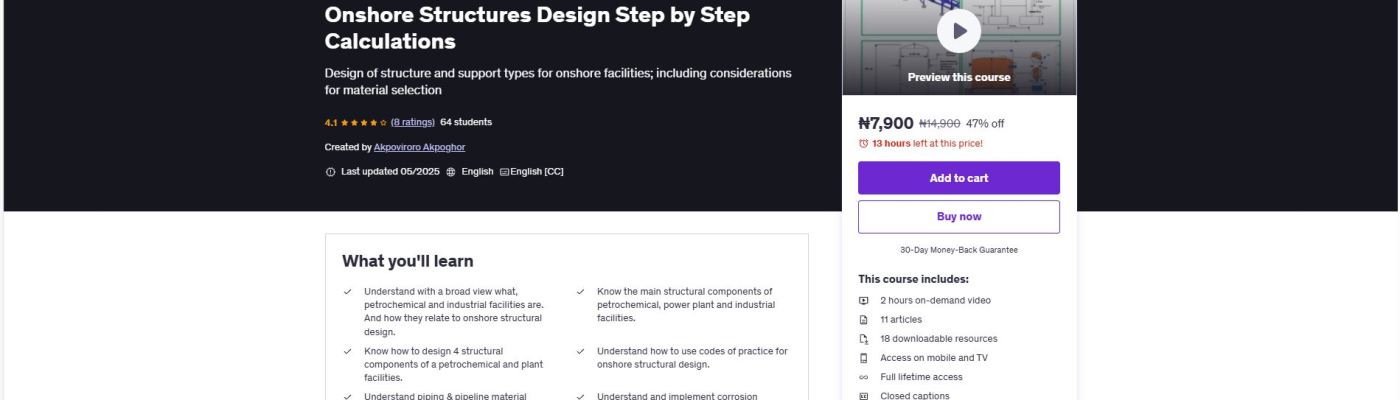
Task: Click the infinity lifetime access icon
Action: coord(864,377)
